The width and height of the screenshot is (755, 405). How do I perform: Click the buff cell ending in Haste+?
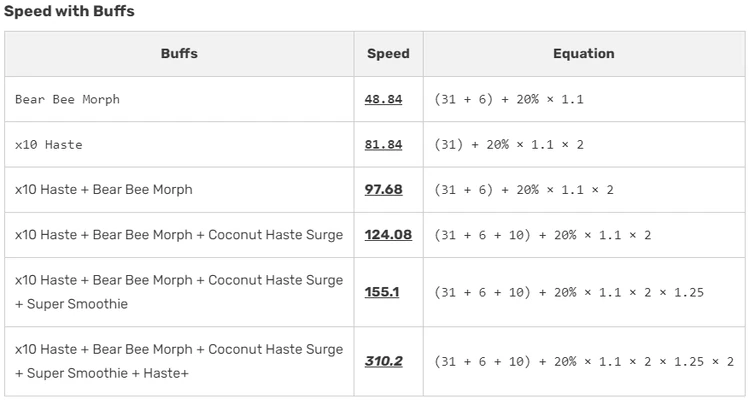[179, 361]
